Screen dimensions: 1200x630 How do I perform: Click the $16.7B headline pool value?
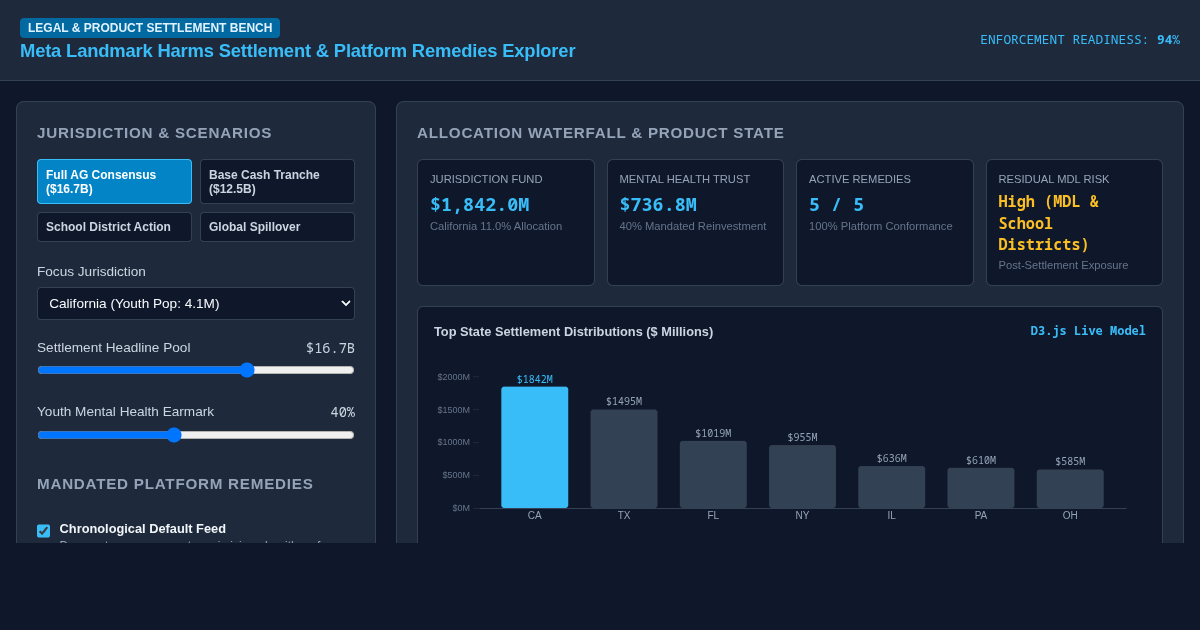(330, 348)
